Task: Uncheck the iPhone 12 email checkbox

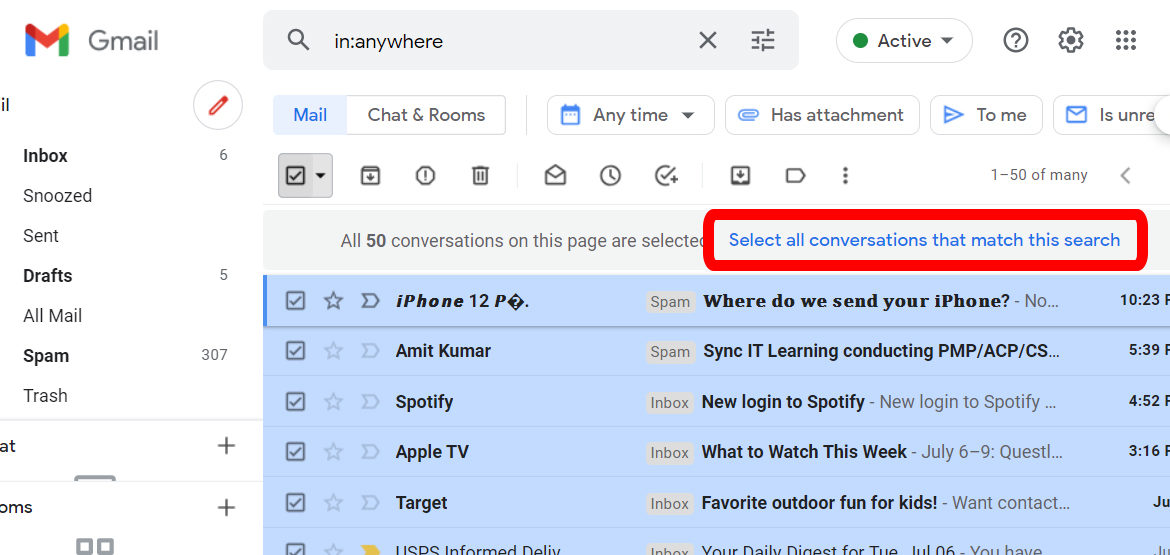Action: (295, 301)
